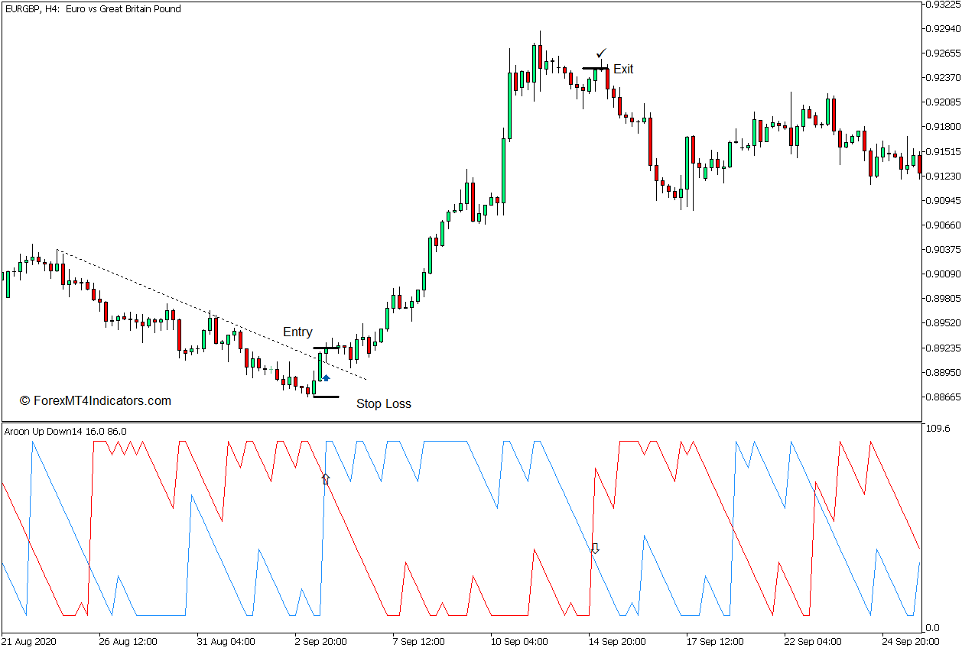Click the checkmark icon above the Exit label

[x=600, y=52]
